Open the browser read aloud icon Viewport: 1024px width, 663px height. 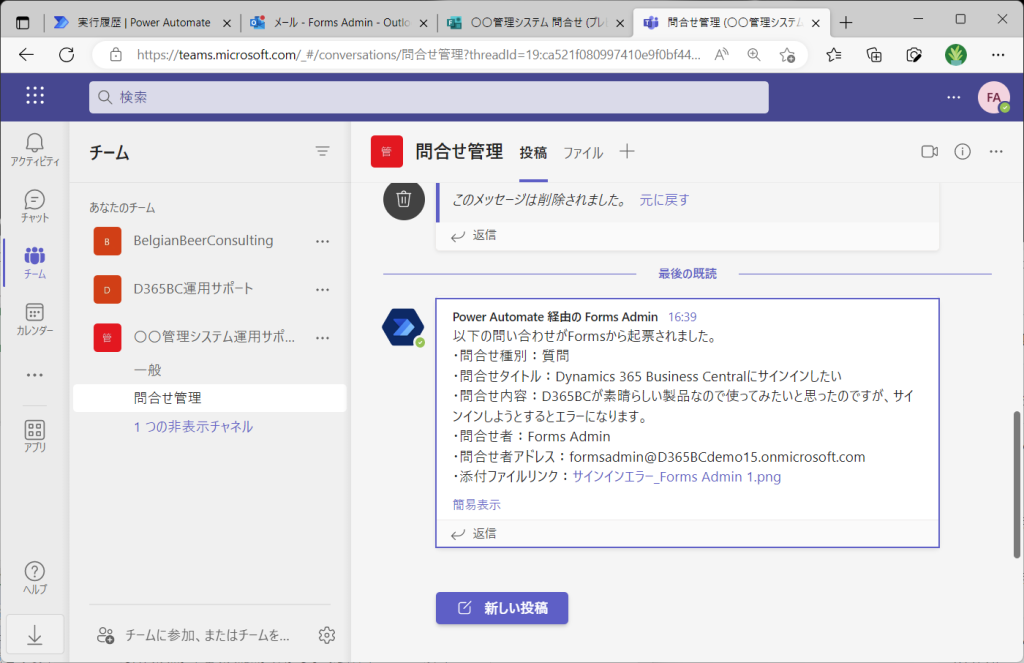point(721,55)
